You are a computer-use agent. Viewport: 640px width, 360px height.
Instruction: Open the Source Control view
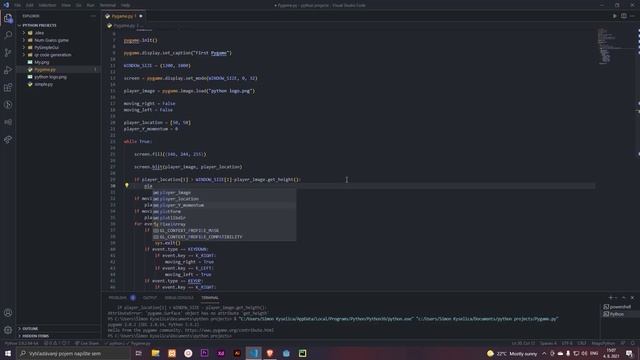[8, 53]
